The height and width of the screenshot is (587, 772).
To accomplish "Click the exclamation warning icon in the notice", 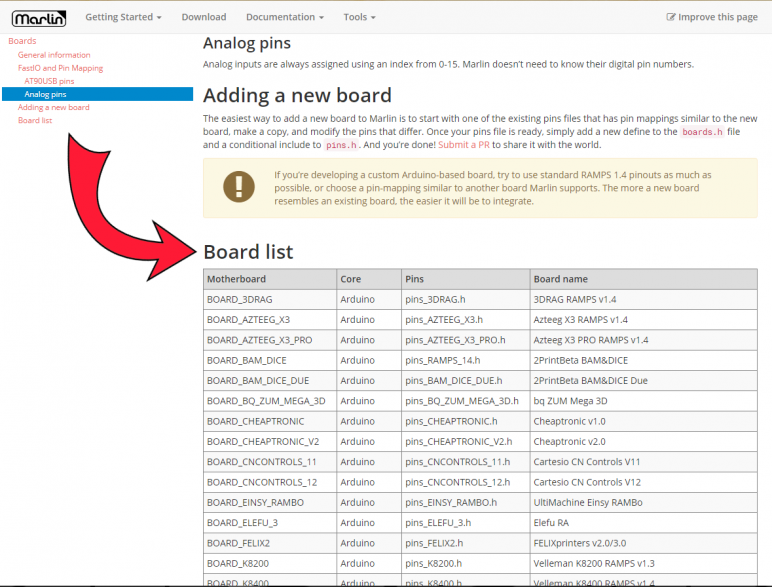I will click(238, 186).
